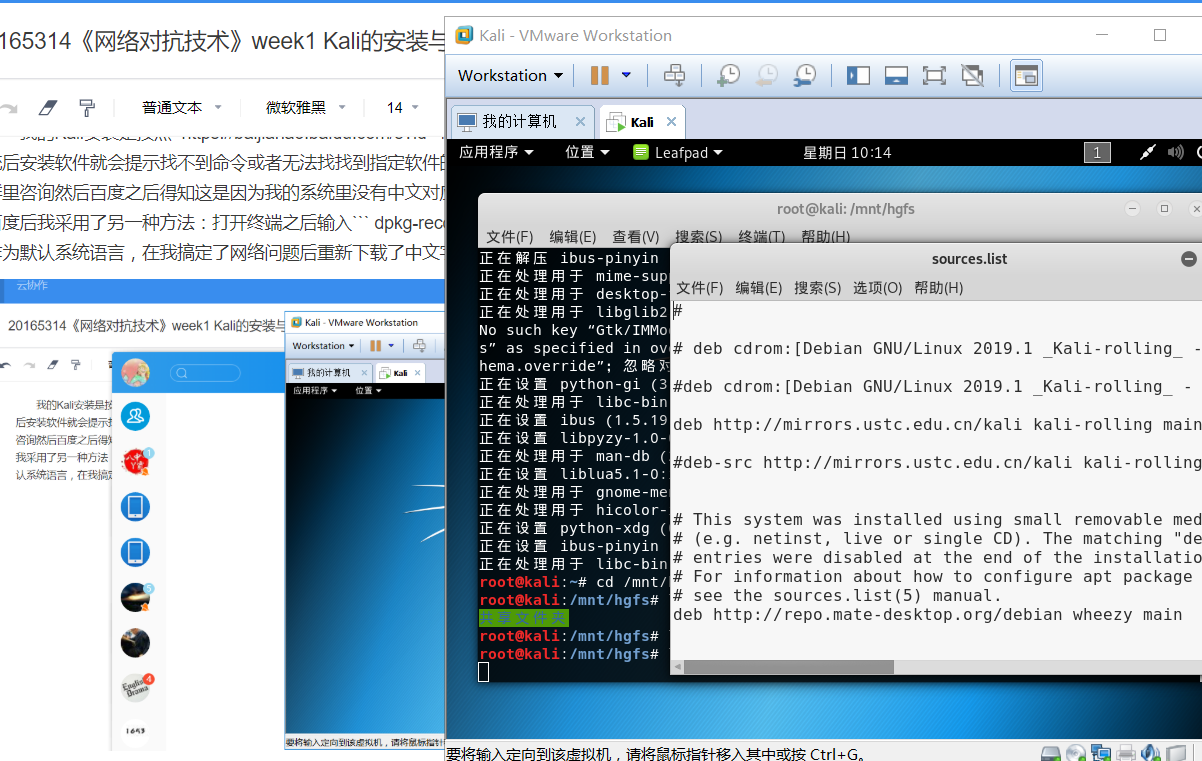Open the paragraph style 普通文本 dropdown
This screenshot has width=1202, height=761.
point(181,107)
